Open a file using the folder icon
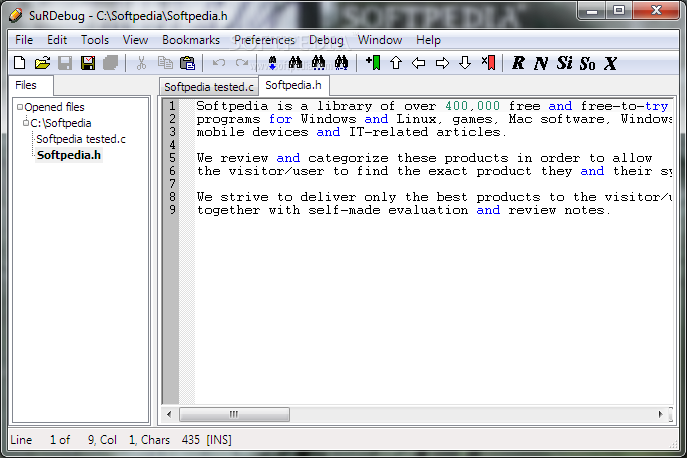 (x=42, y=63)
